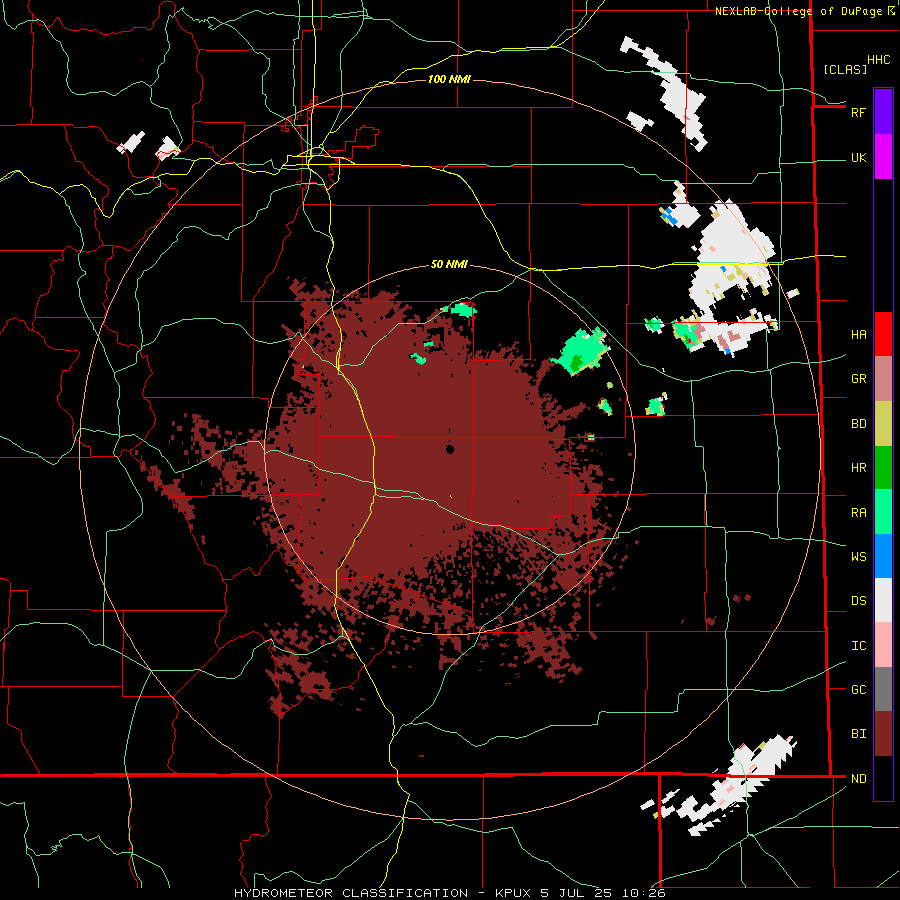Click the magenta UK legend color swatch
This screenshot has width=900, height=900.
pyautogui.click(x=883, y=157)
